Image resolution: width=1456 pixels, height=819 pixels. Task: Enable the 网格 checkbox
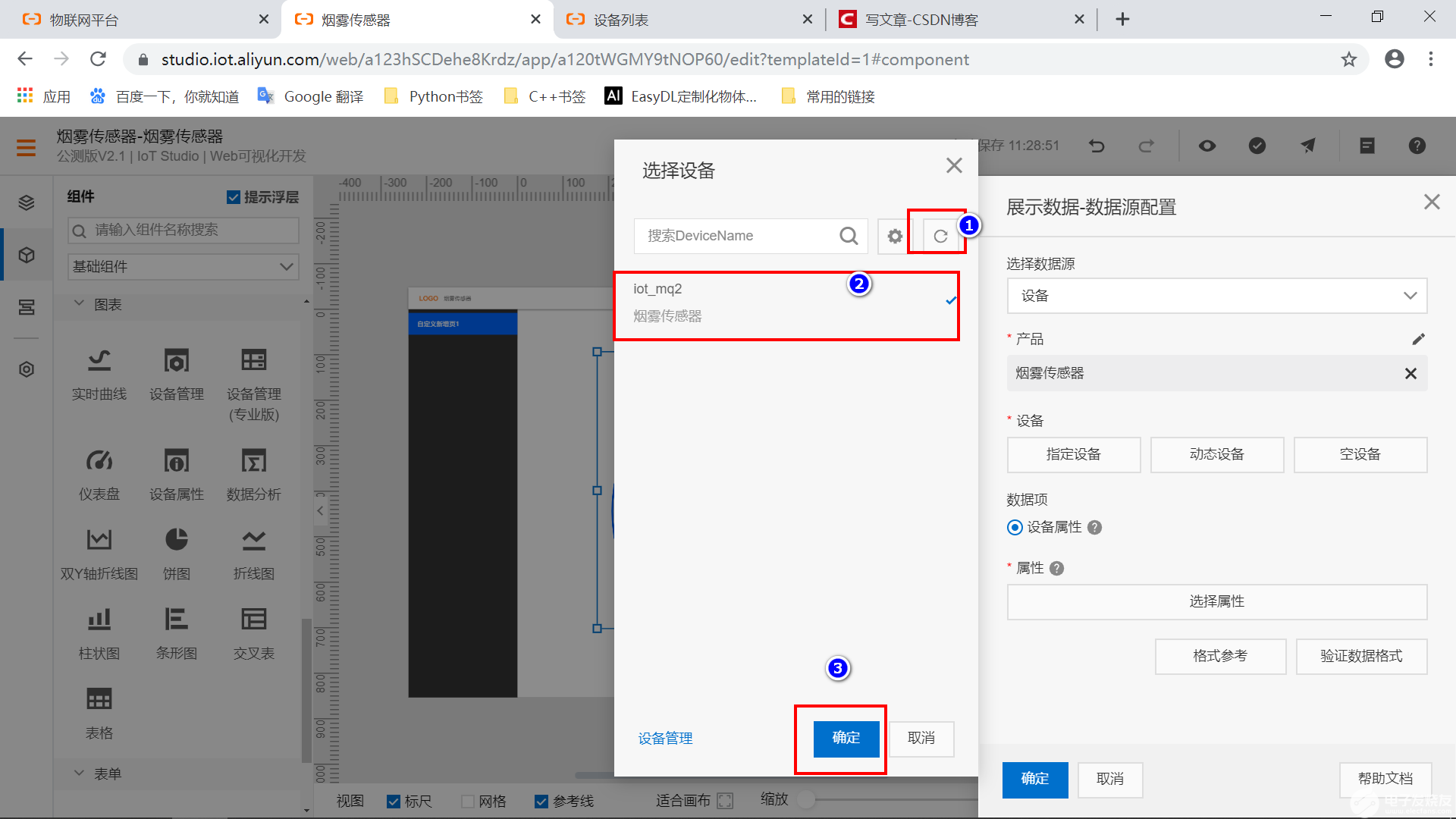pos(468,801)
